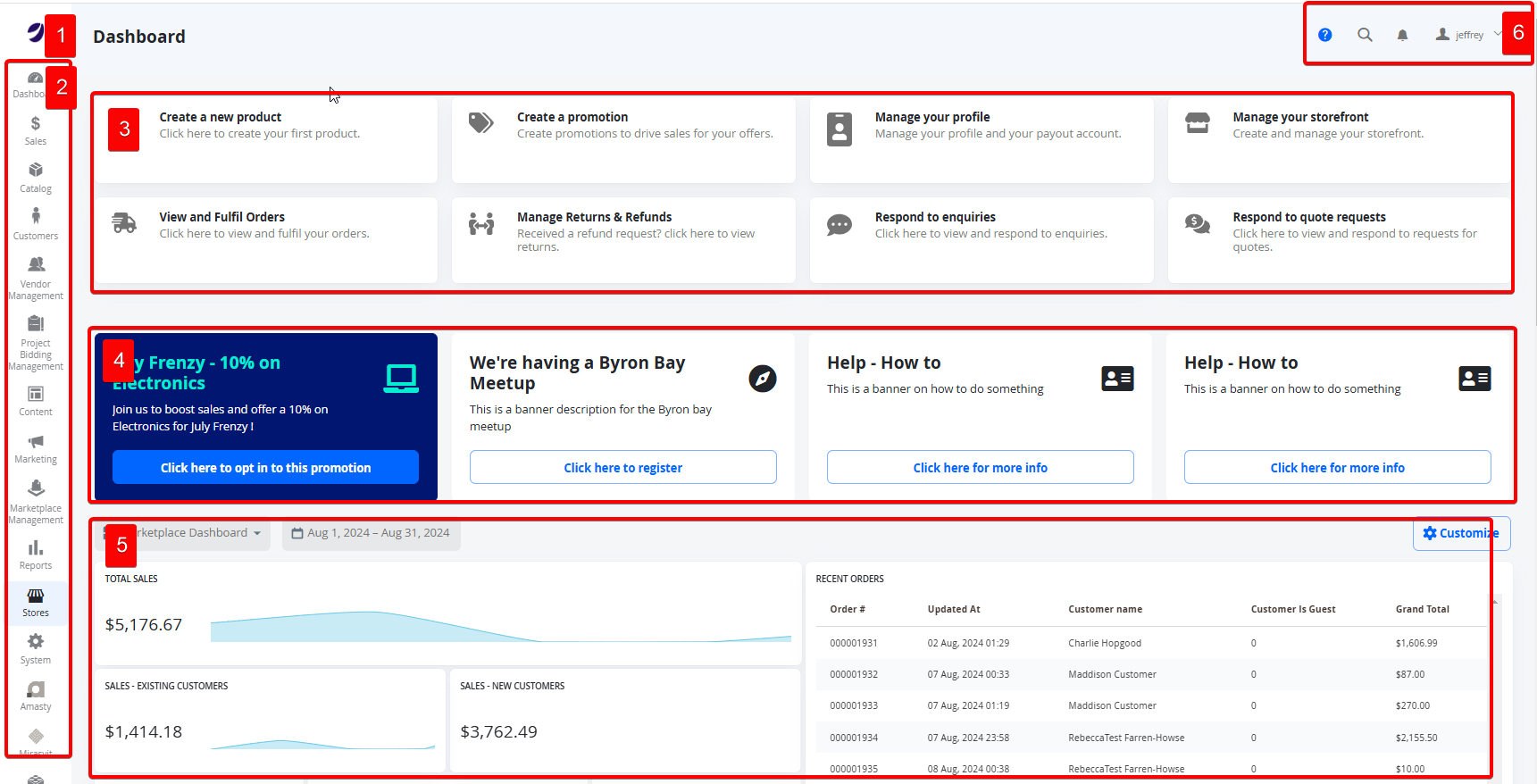Select order 000001931 row

[1151, 643]
